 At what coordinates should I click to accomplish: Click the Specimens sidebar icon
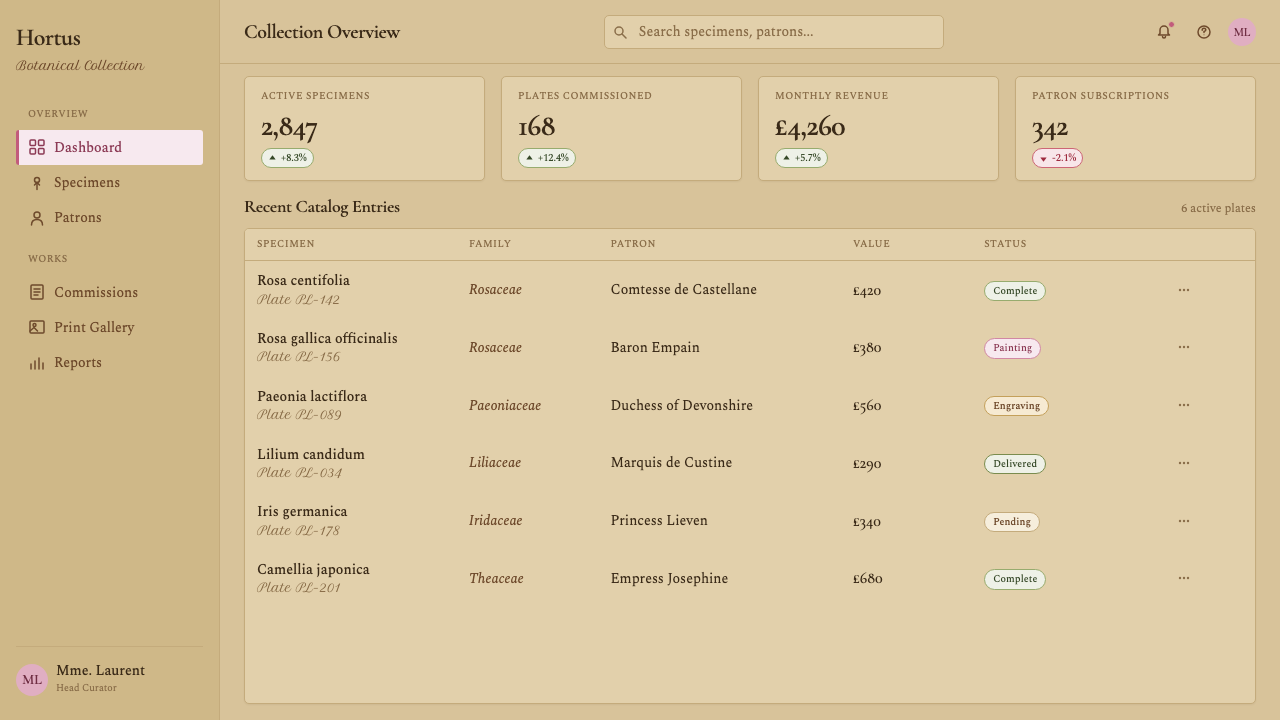click(37, 183)
